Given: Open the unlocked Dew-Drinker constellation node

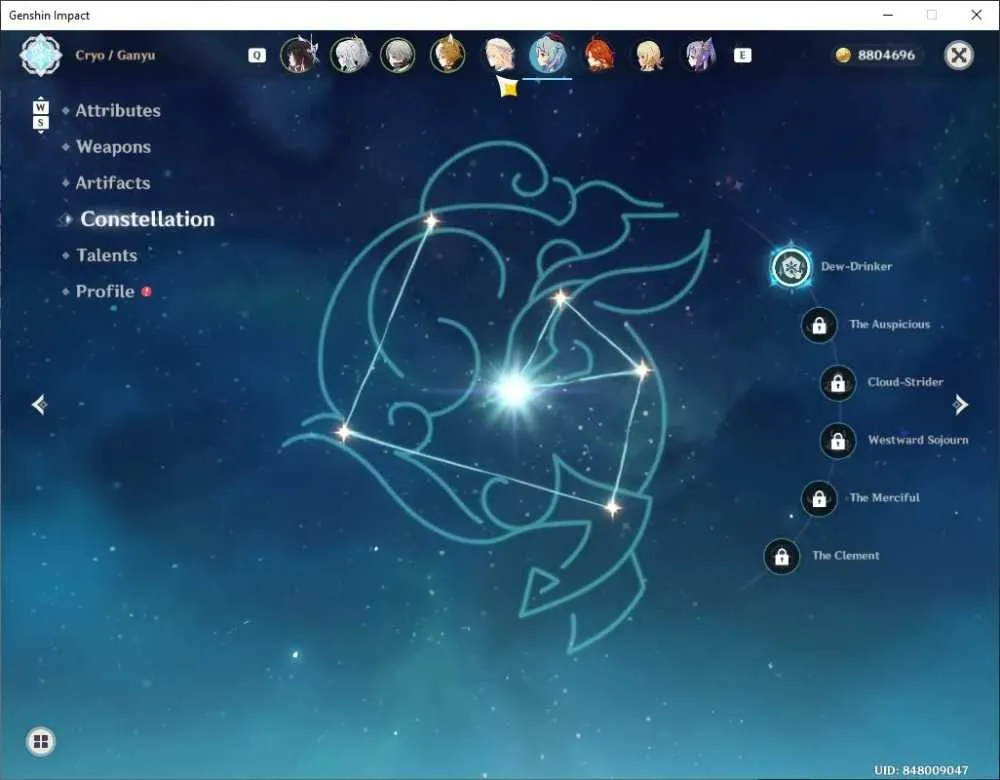Looking at the screenshot, I should click(791, 267).
